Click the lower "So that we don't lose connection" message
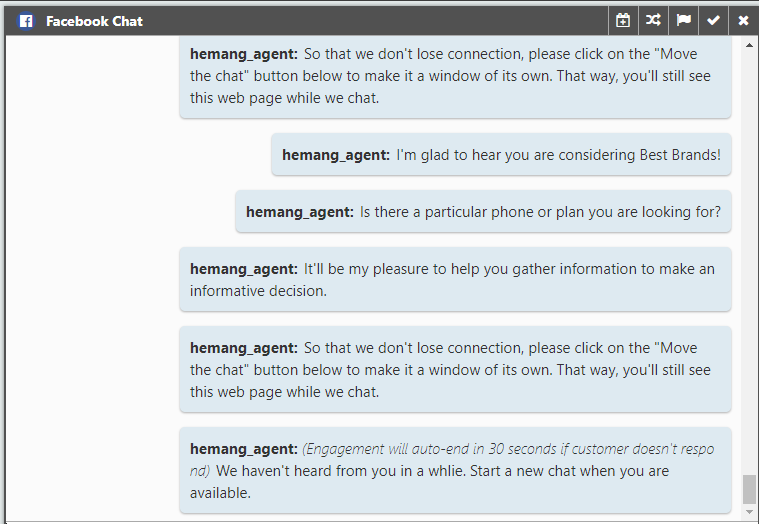 (x=455, y=370)
